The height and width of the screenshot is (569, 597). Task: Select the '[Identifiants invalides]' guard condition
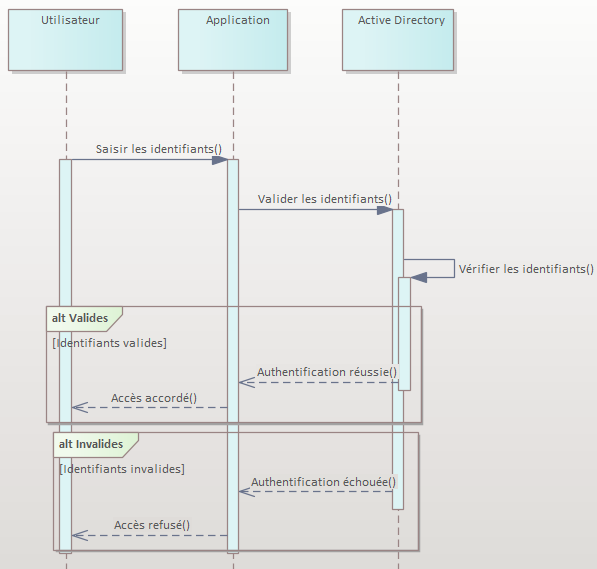[x=122, y=469]
